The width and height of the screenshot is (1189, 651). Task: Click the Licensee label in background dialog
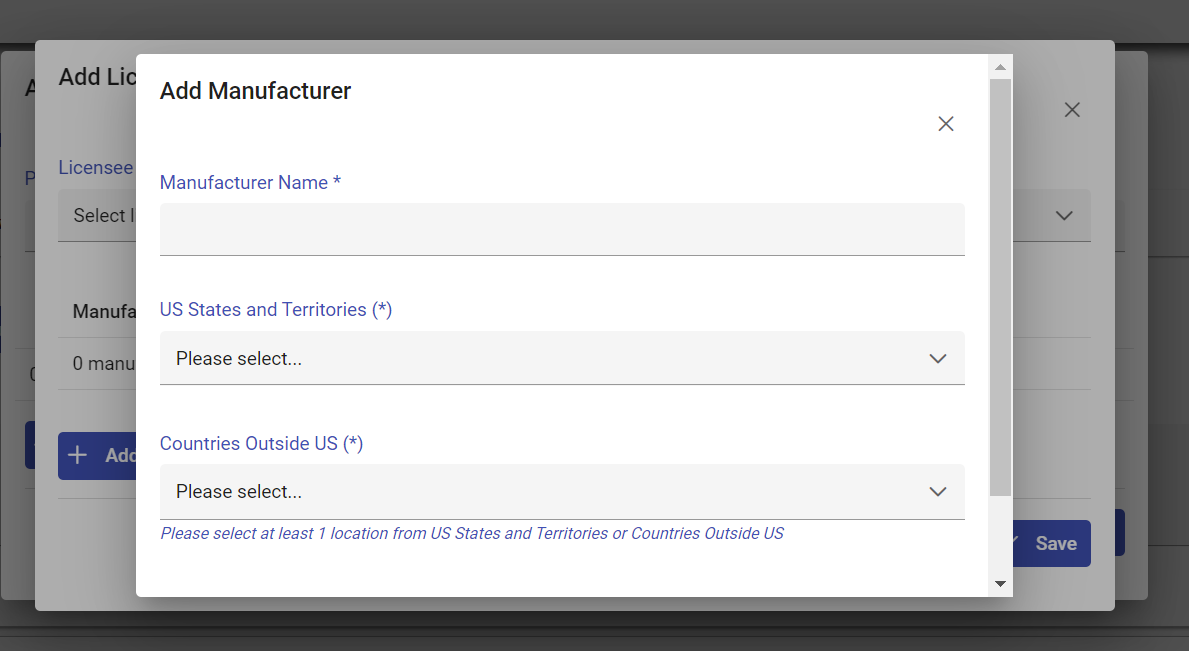(x=96, y=168)
